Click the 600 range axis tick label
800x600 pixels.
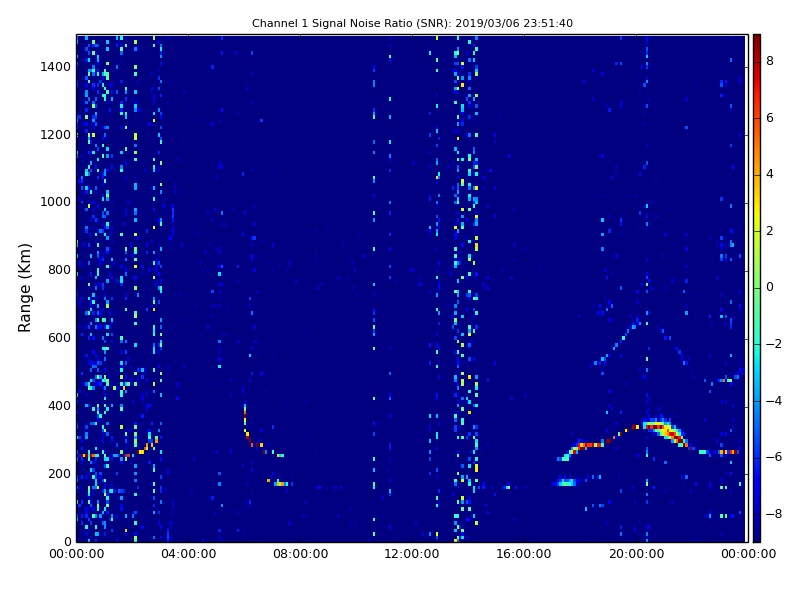(60, 338)
